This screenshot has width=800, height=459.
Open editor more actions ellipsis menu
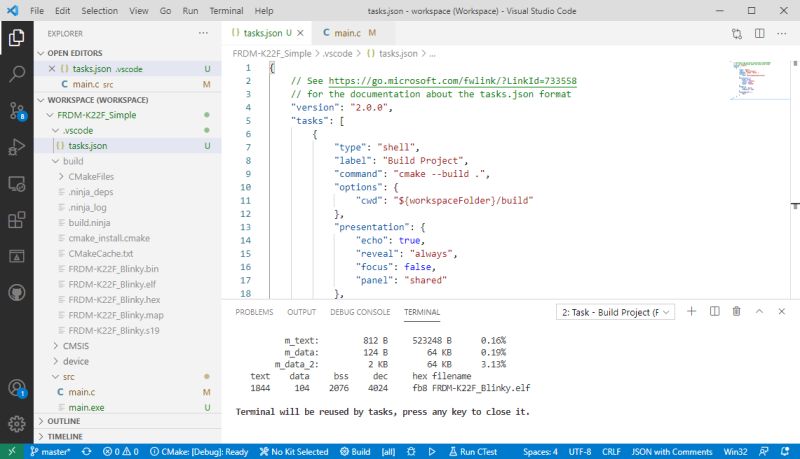782,34
